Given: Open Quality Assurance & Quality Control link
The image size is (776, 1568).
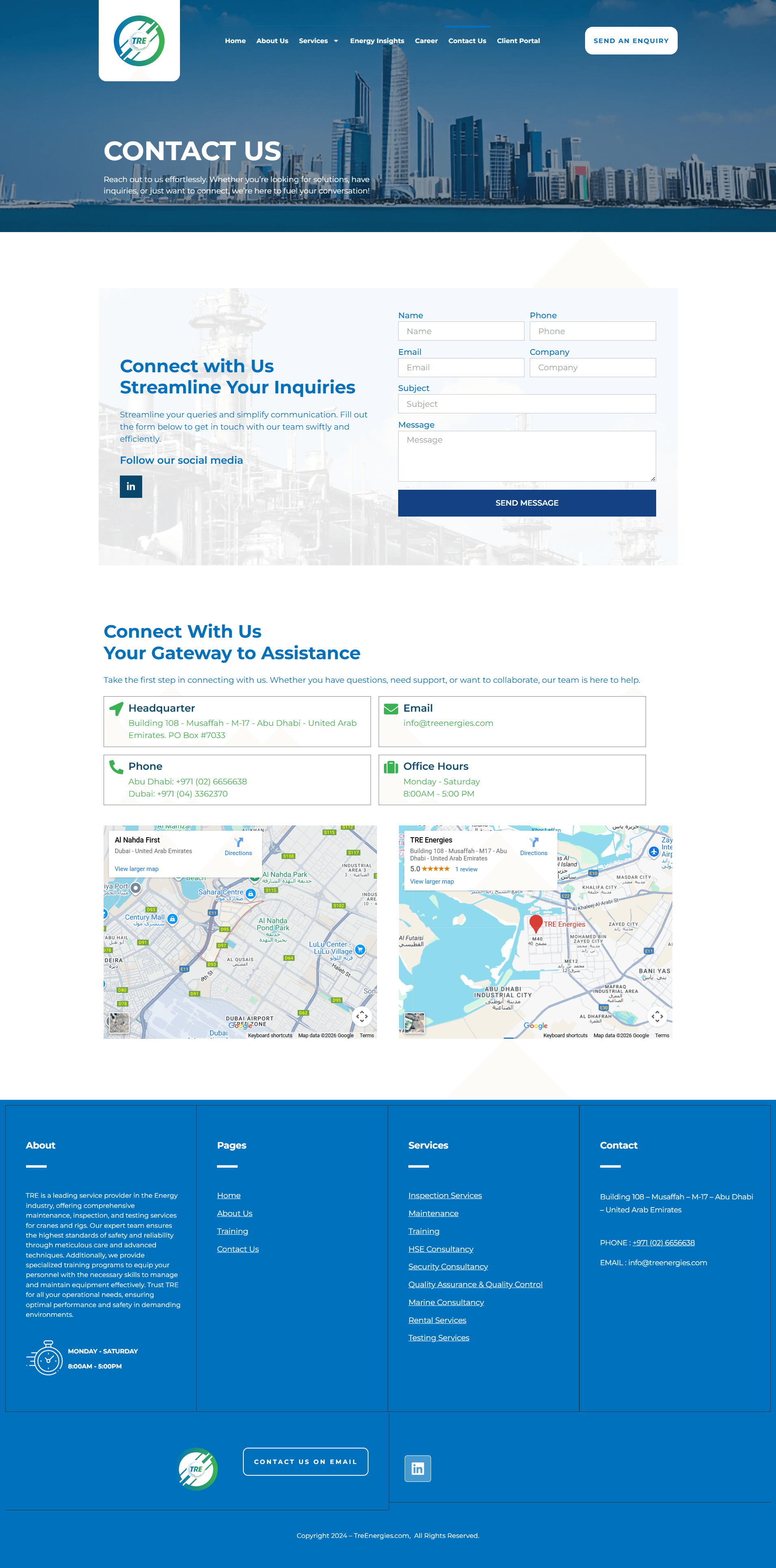Looking at the screenshot, I should [475, 1284].
